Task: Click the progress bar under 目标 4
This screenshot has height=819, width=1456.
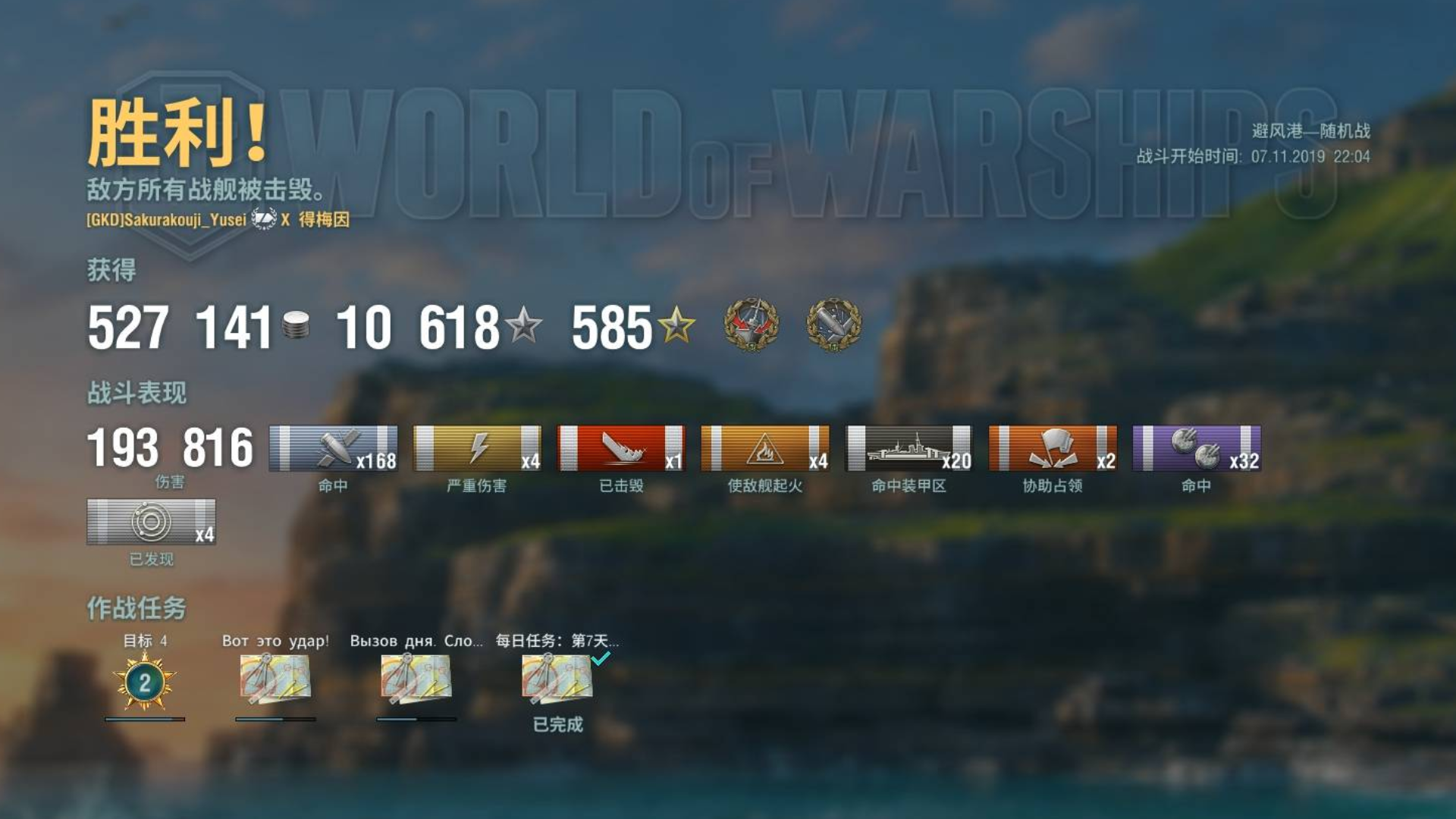Action: pos(145,719)
